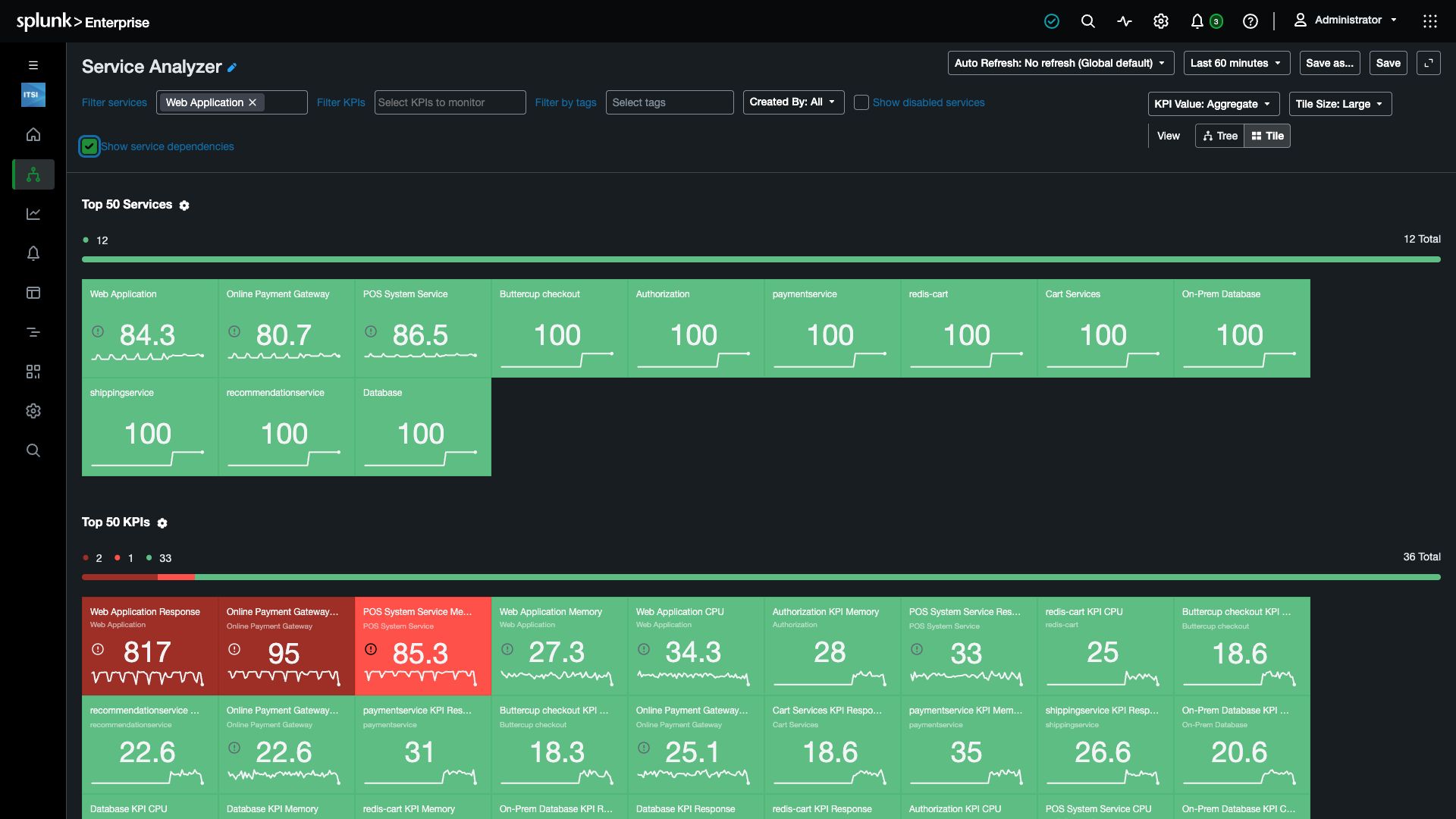The height and width of the screenshot is (819, 1456).
Task: Open Top 50 Services settings gear
Action: coord(184,206)
